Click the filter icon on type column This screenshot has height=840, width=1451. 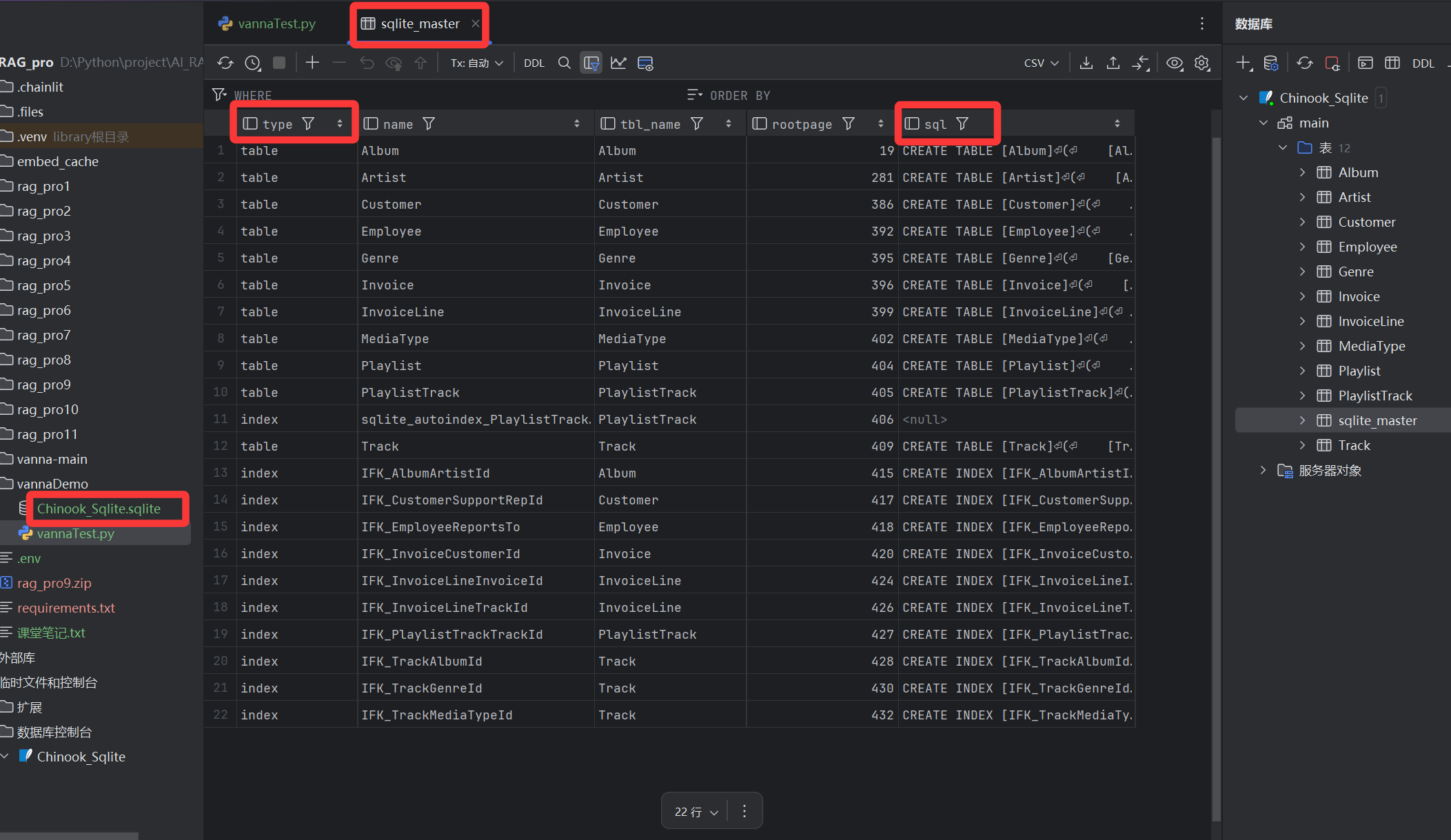pos(308,124)
